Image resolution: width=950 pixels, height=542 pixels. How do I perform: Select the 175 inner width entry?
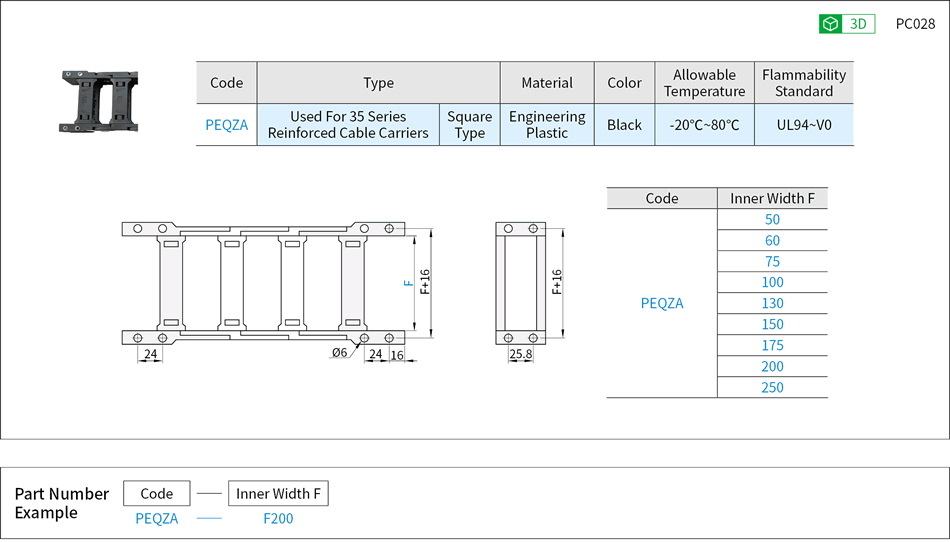[x=772, y=346]
